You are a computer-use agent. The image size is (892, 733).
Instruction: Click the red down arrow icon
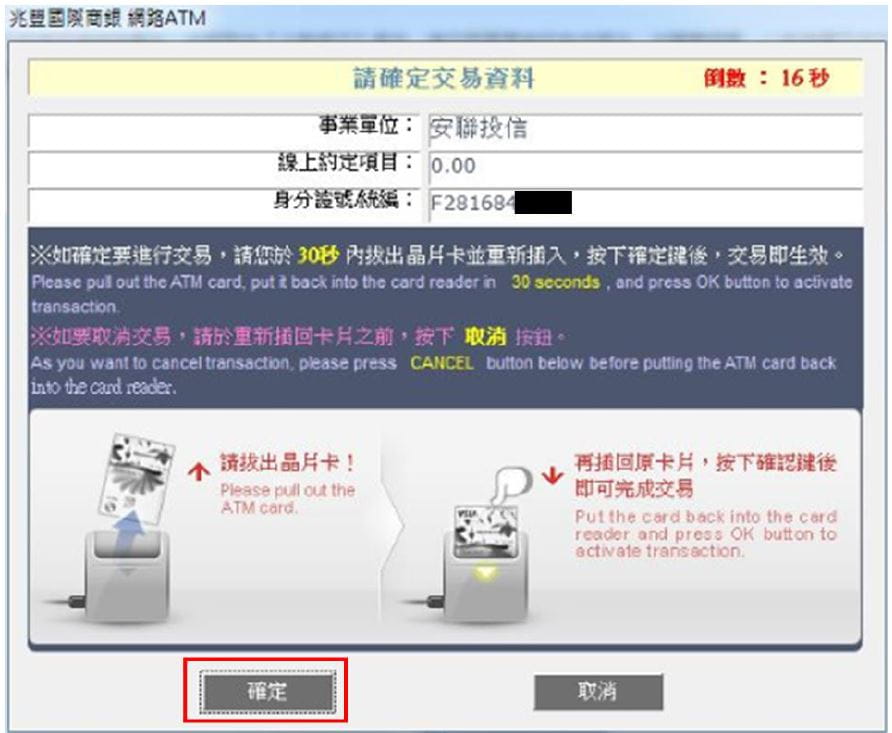point(552,475)
